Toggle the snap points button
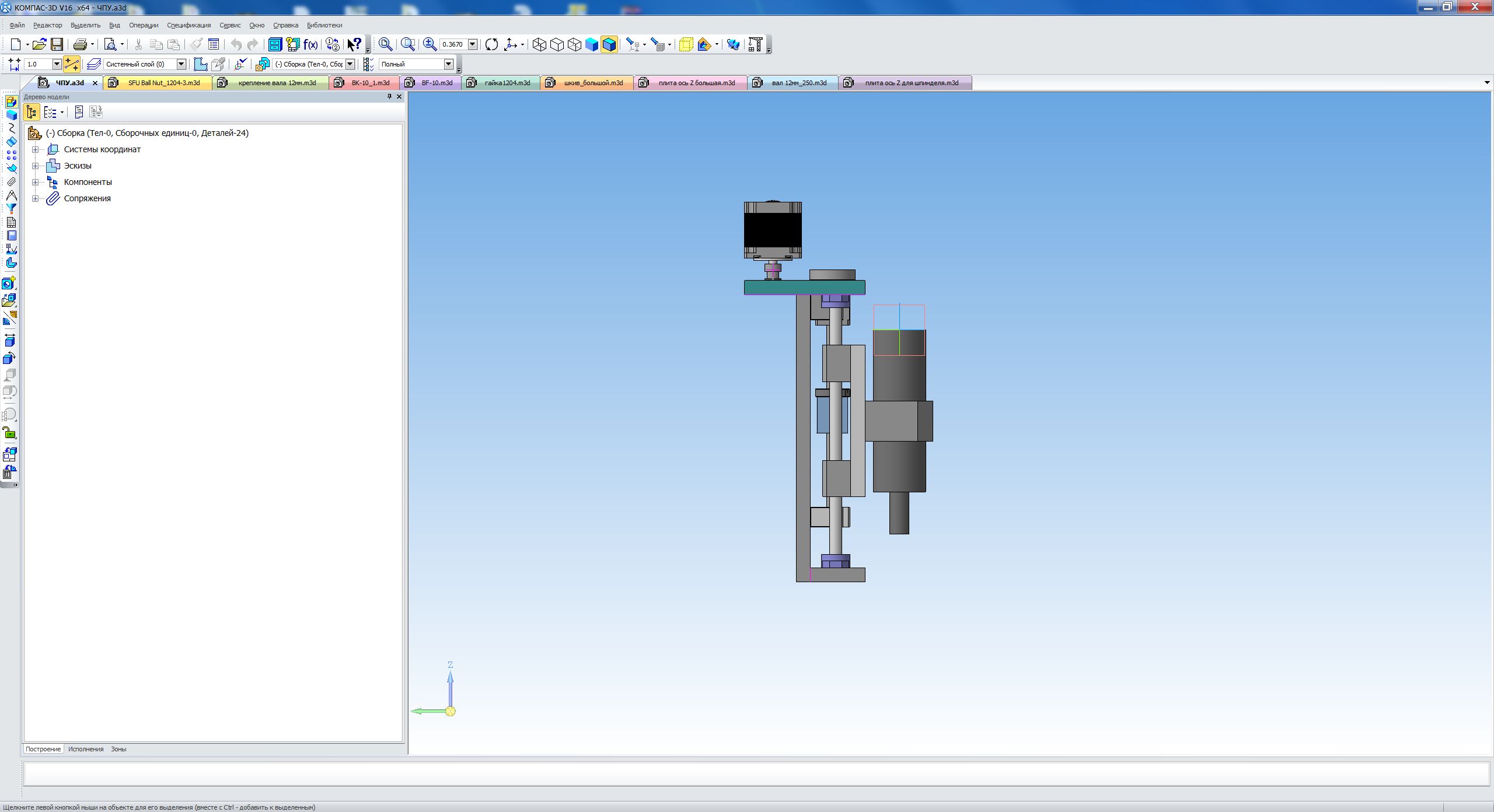The width and height of the screenshot is (1494, 812). coord(72,64)
